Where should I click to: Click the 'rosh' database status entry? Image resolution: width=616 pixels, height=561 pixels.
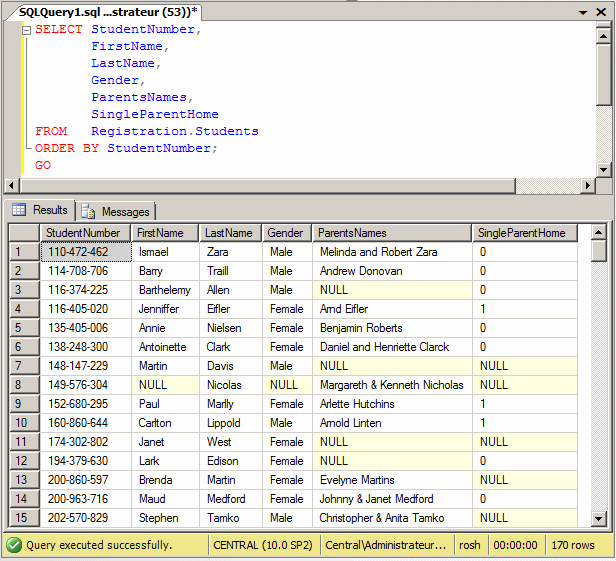(x=470, y=545)
